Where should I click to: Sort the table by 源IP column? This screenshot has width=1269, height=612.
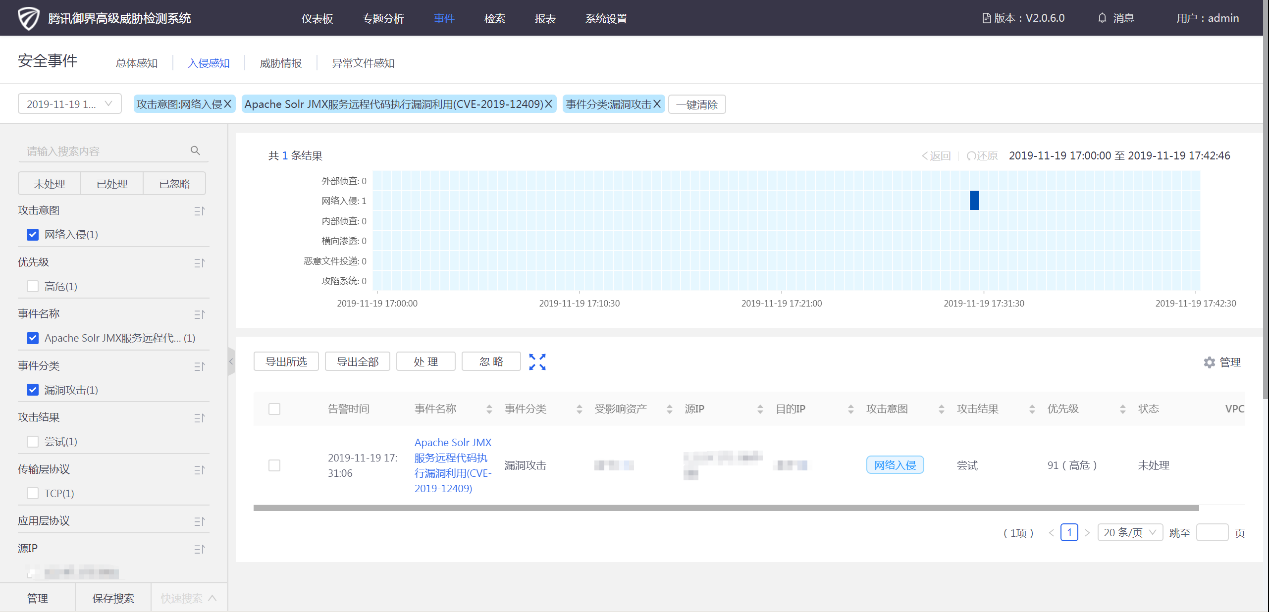760,409
